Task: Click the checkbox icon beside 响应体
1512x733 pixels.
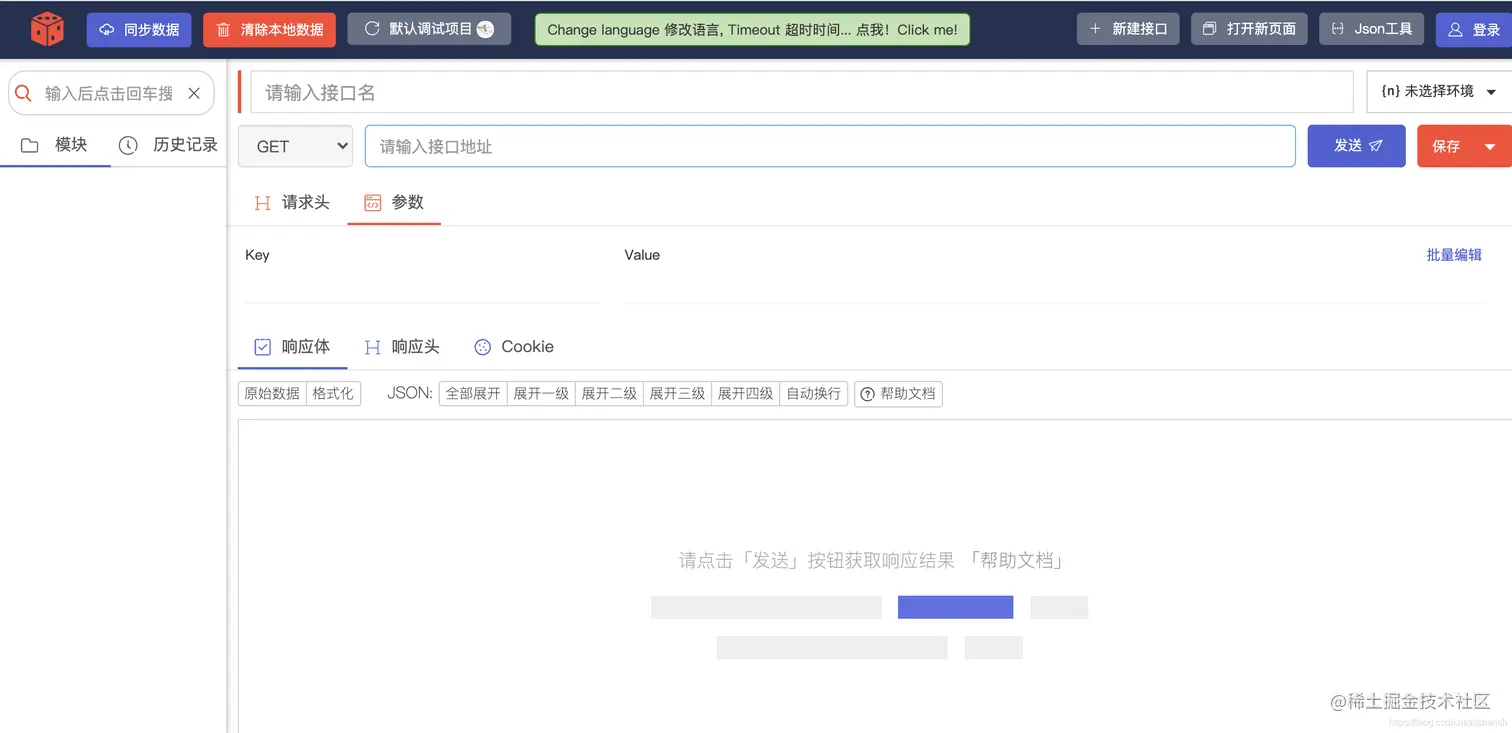Action: click(263, 347)
